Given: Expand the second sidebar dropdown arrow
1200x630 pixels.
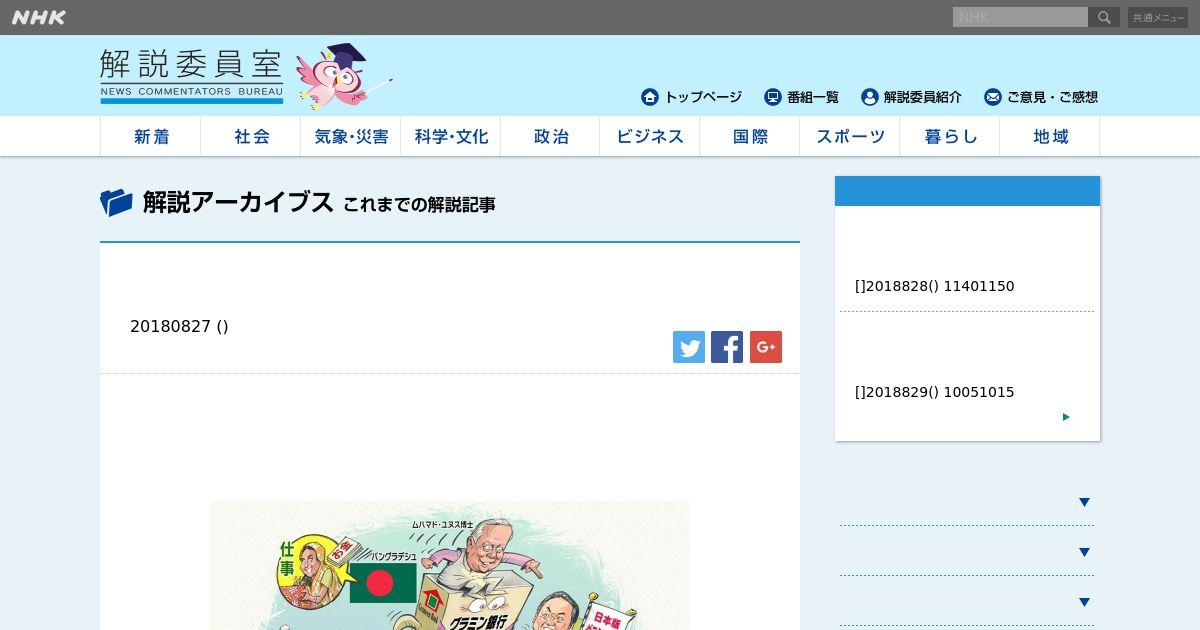Looking at the screenshot, I should click(1084, 552).
